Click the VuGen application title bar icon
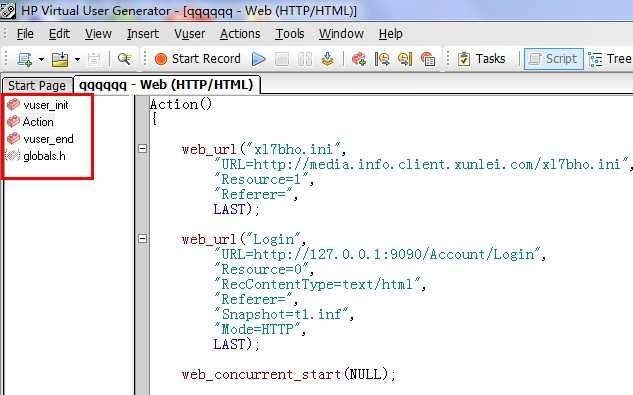The width and height of the screenshot is (633, 395). (8, 10)
